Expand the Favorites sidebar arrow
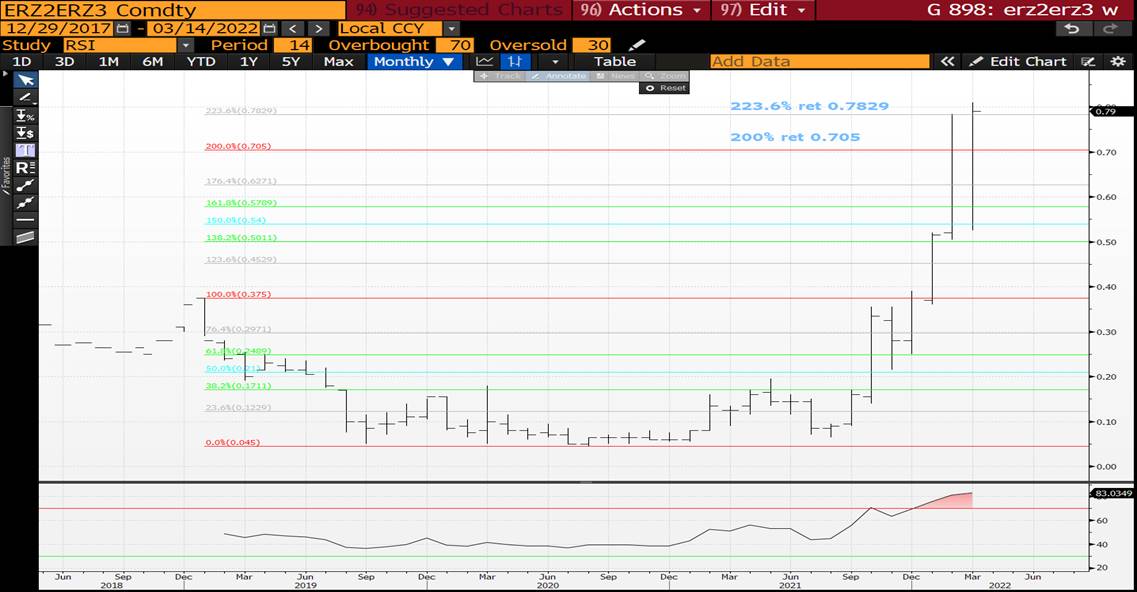 click(x=6, y=74)
